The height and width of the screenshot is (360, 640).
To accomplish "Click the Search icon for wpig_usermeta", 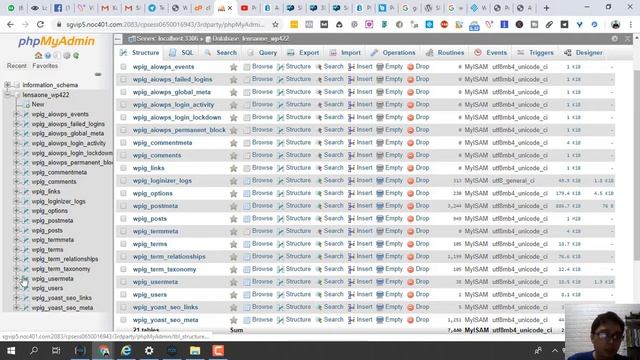I will (x=319, y=282).
